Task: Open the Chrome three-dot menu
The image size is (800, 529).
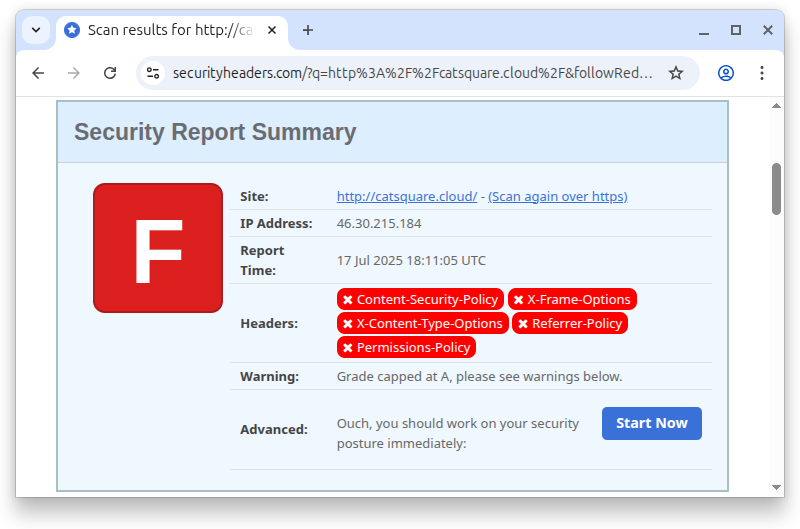Action: pos(762,73)
